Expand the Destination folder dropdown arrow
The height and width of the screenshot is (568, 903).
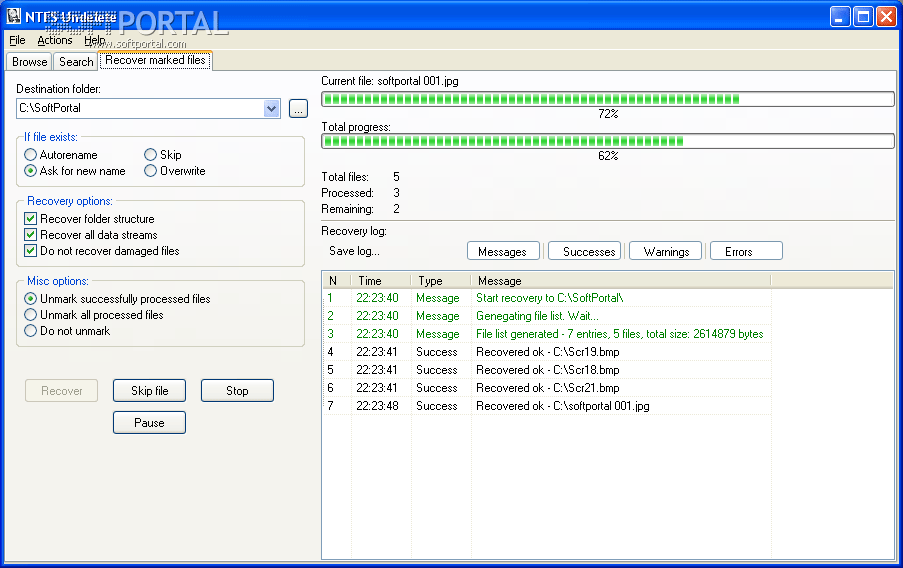272,108
